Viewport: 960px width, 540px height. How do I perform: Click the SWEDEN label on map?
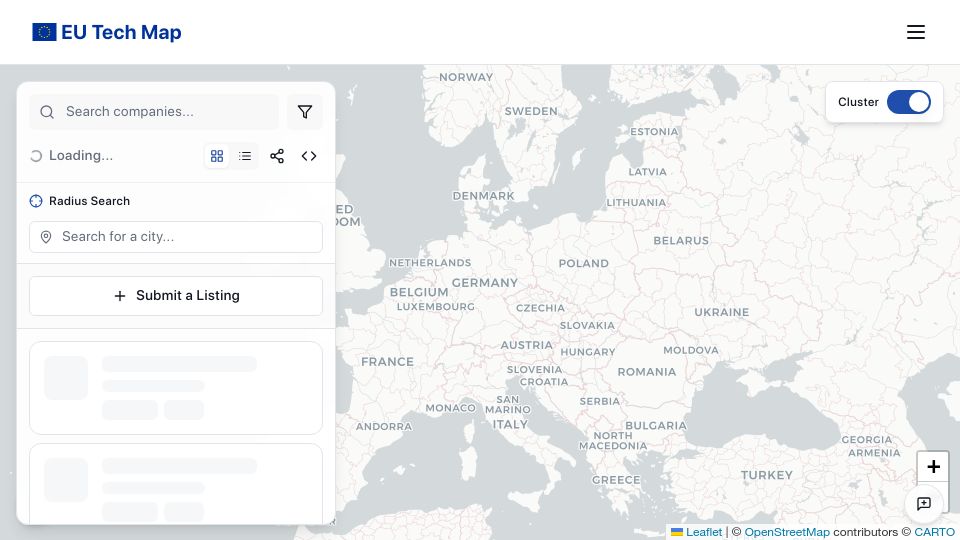531,111
